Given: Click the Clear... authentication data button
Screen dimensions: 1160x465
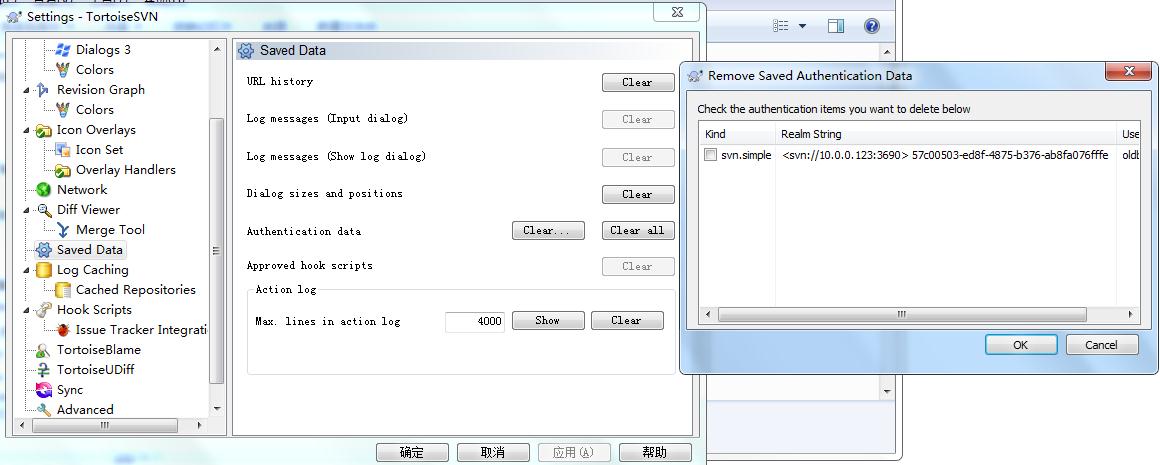Looking at the screenshot, I should click(x=548, y=231).
